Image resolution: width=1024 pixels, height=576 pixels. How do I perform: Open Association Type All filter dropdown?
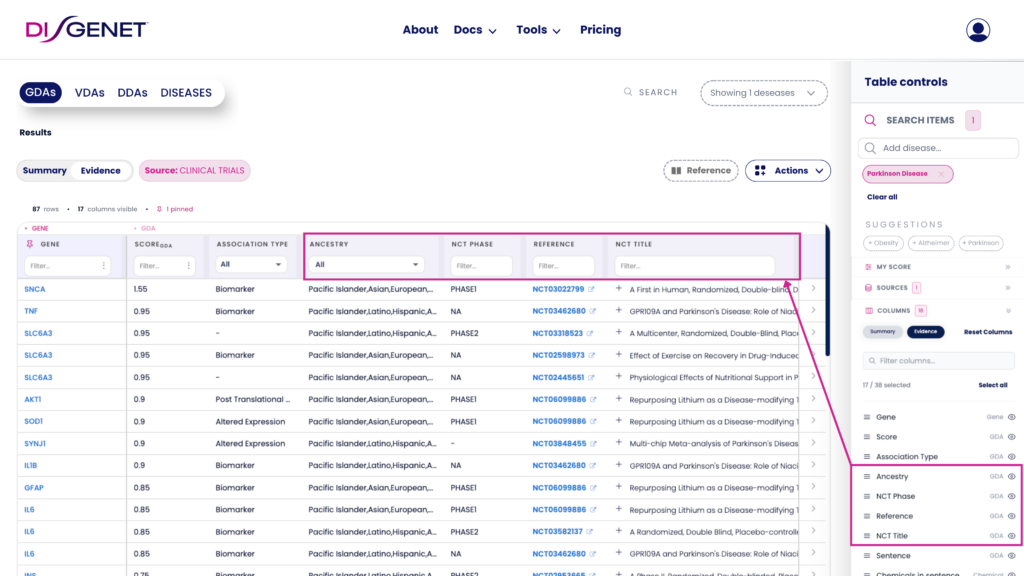[251, 264]
